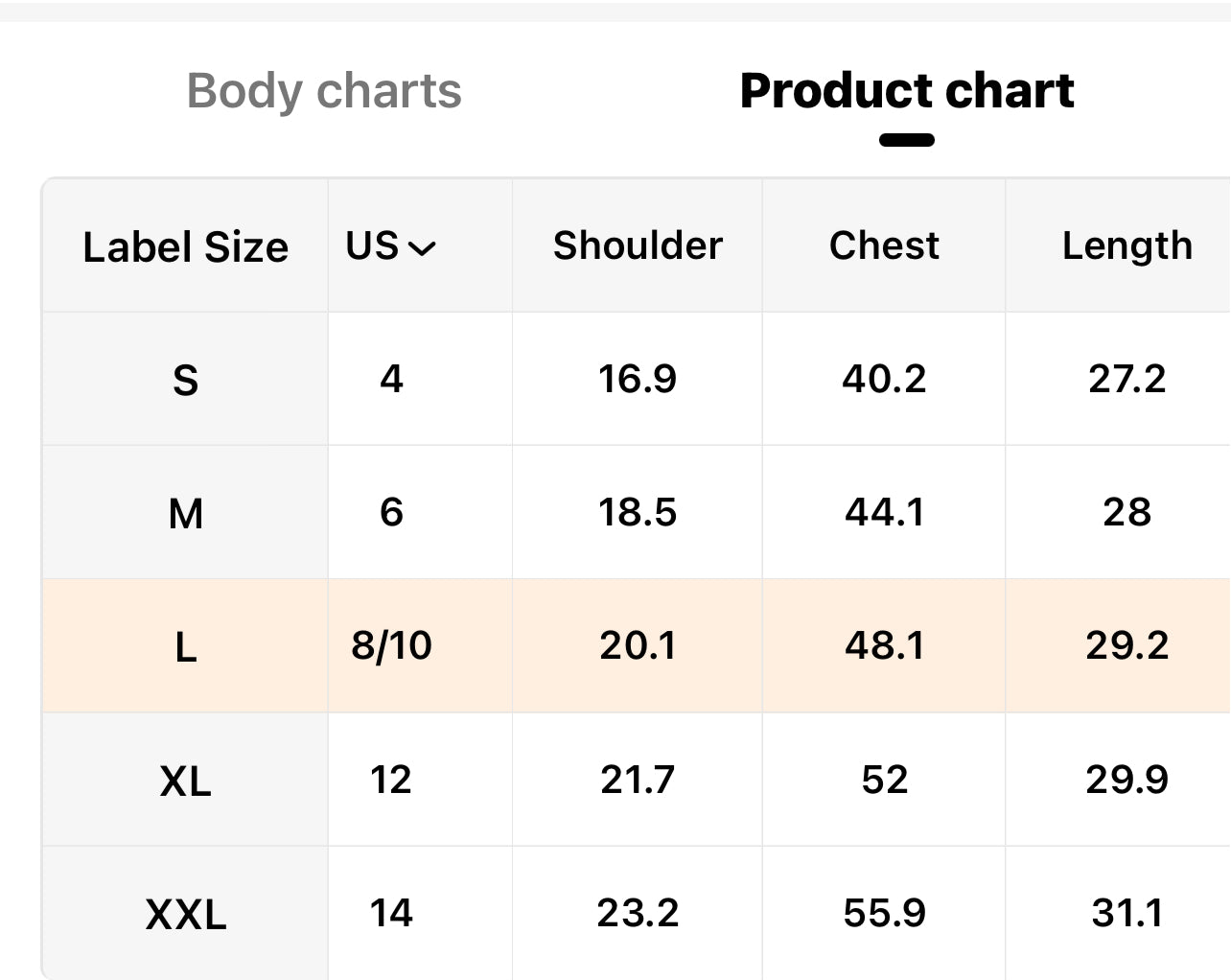Screen dimensions: 1231x980
Task: Click the Chest column header
Action: click(x=884, y=245)
